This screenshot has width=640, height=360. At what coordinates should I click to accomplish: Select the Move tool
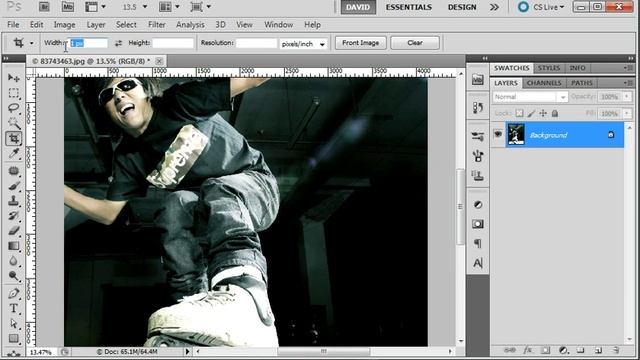pos(13,78)
